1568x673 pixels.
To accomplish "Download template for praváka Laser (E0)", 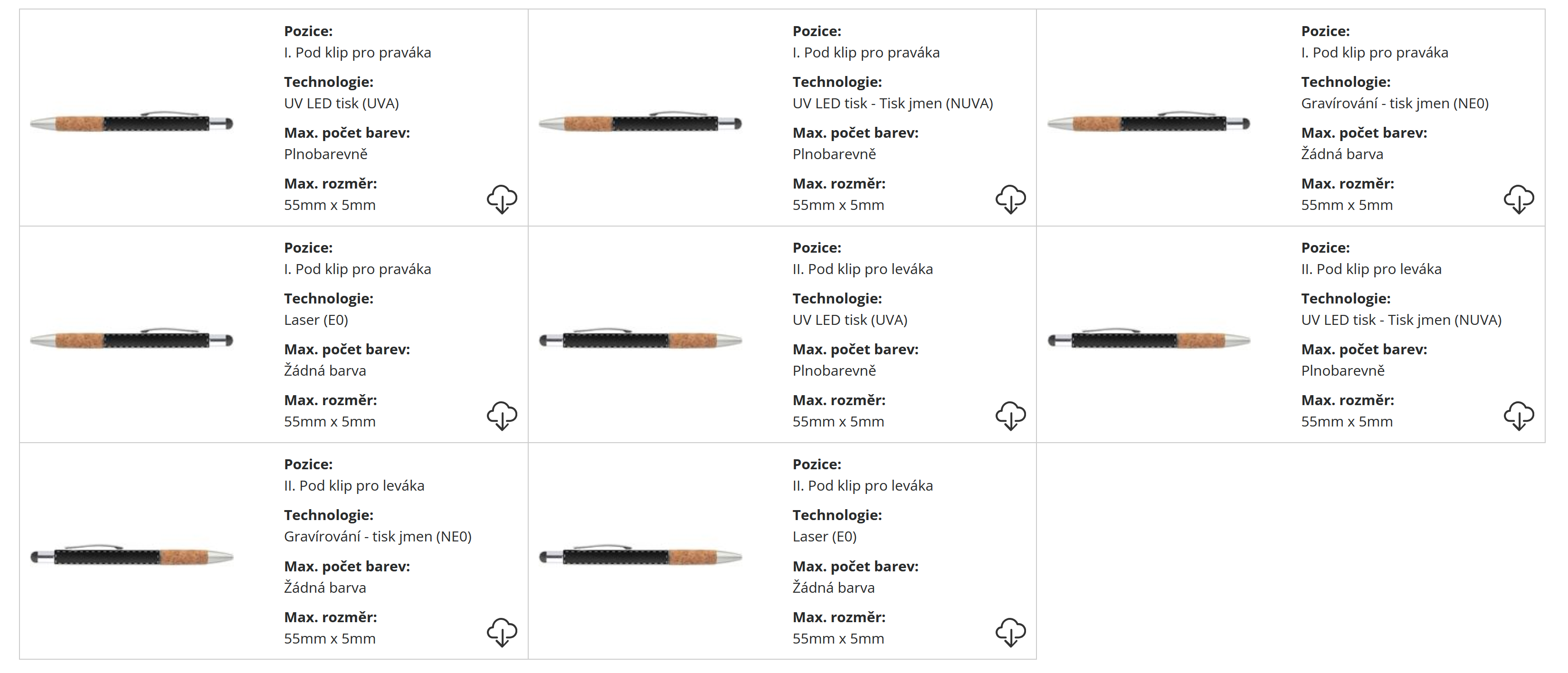I will (502, 416).
